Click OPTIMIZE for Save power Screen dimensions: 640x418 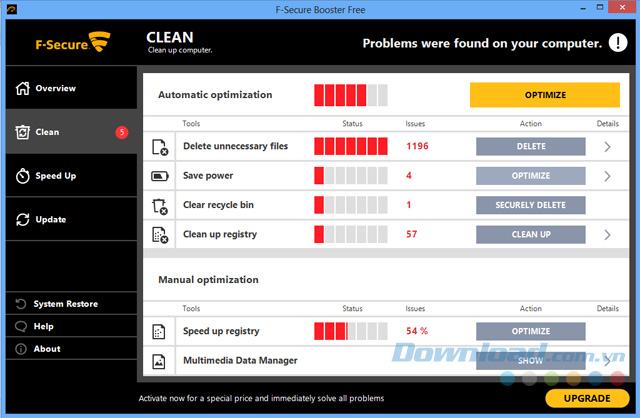click(531, 176)
